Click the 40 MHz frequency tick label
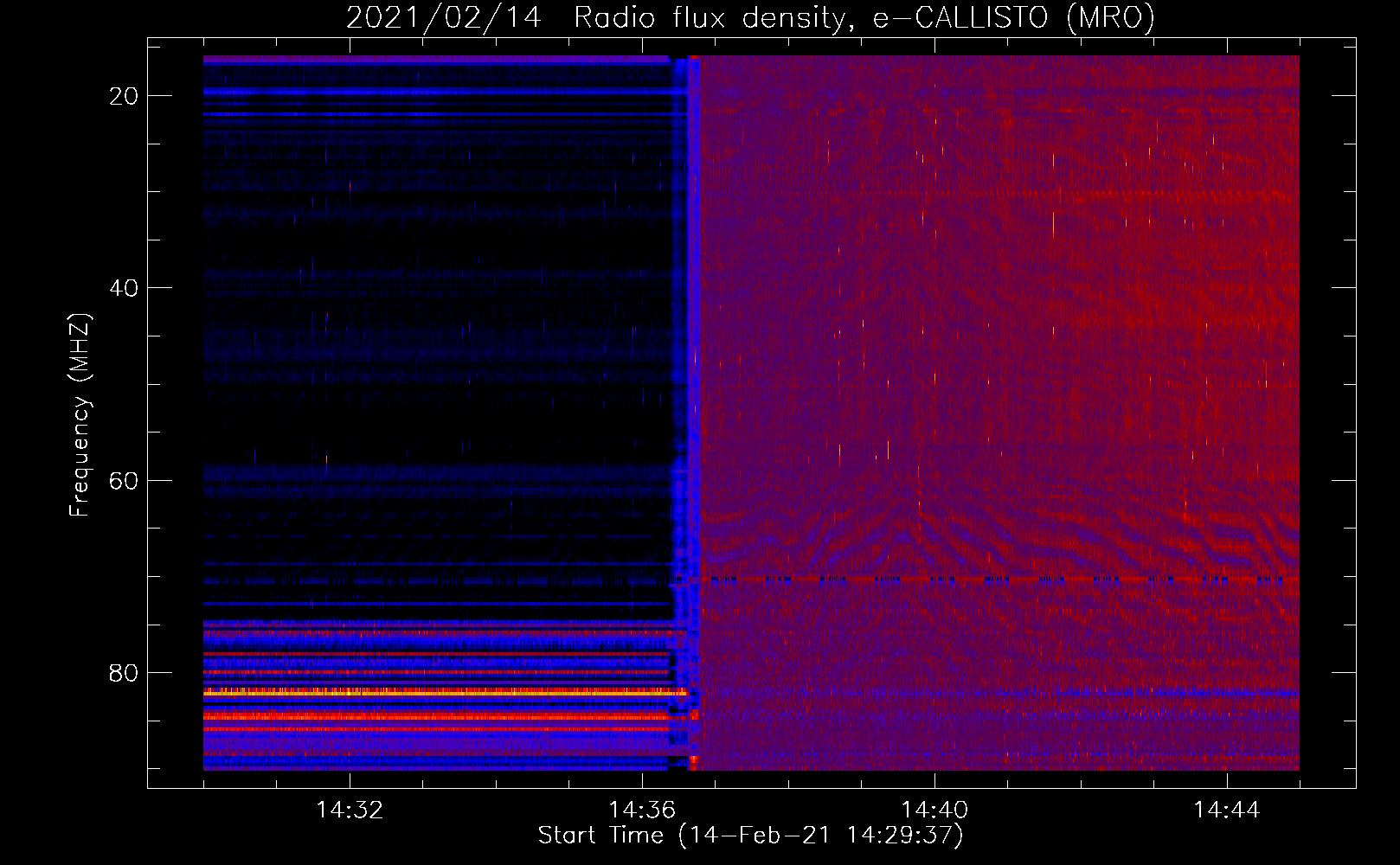This screenshot has height=865, width=1400. [124, 288]
